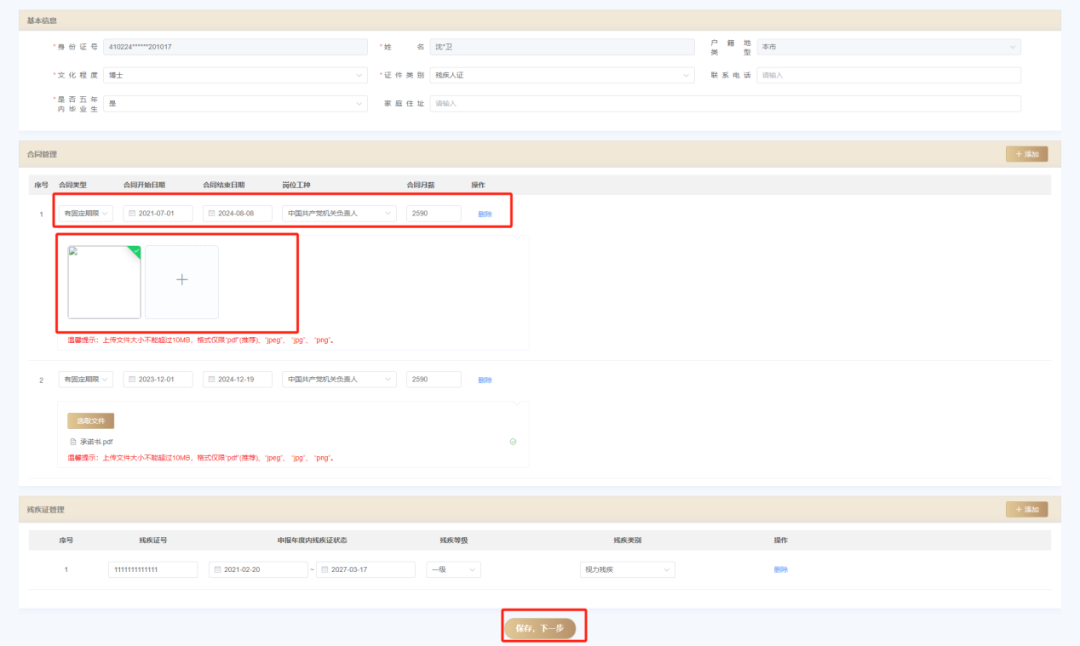The image size is (1080, 646).
Task: Click the 合同管理 section title
Action: [42, 154]
